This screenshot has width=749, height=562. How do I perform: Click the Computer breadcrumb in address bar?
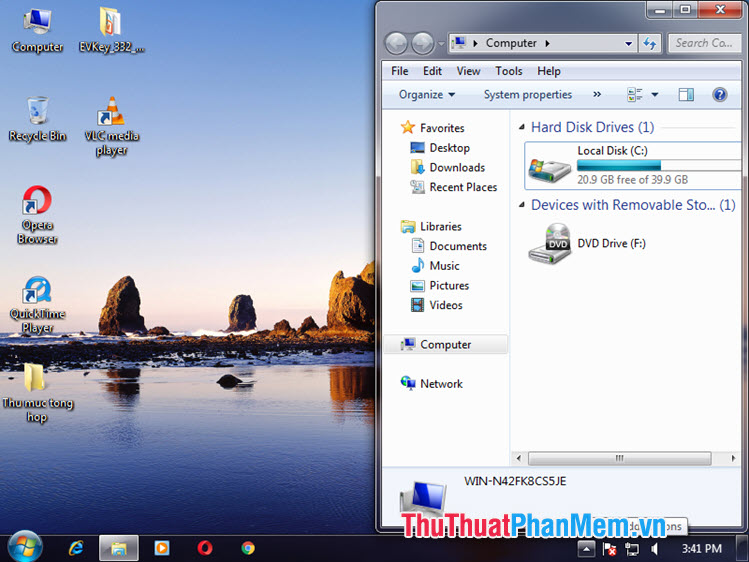[x=511, y=43]
